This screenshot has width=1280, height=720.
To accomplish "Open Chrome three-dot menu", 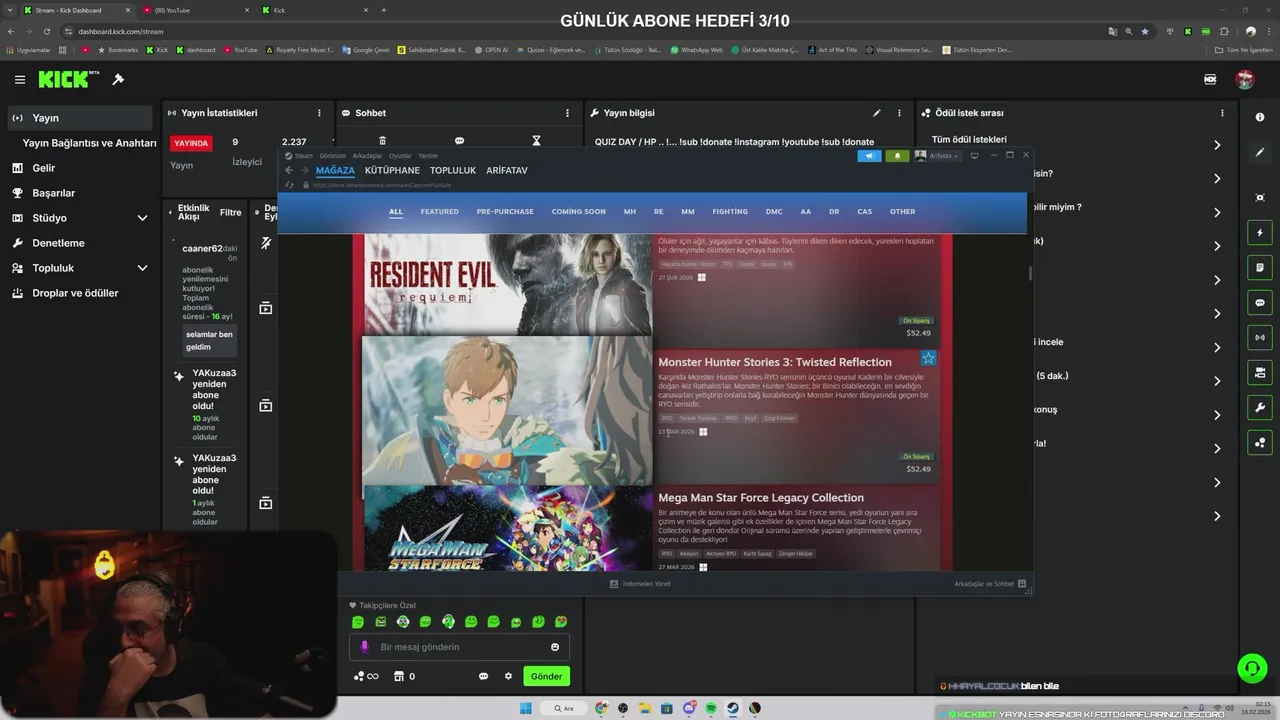I will 1269,31.
